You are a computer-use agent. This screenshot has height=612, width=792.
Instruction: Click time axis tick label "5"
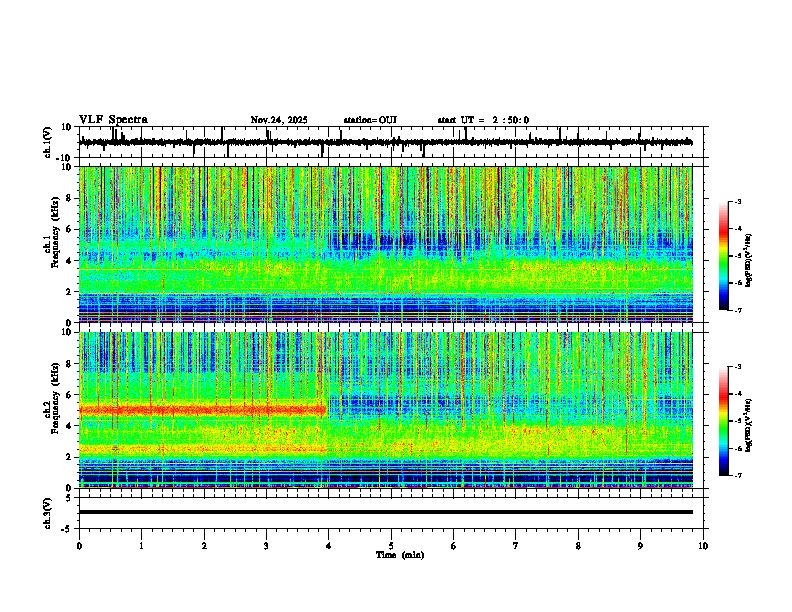(391, 546)
